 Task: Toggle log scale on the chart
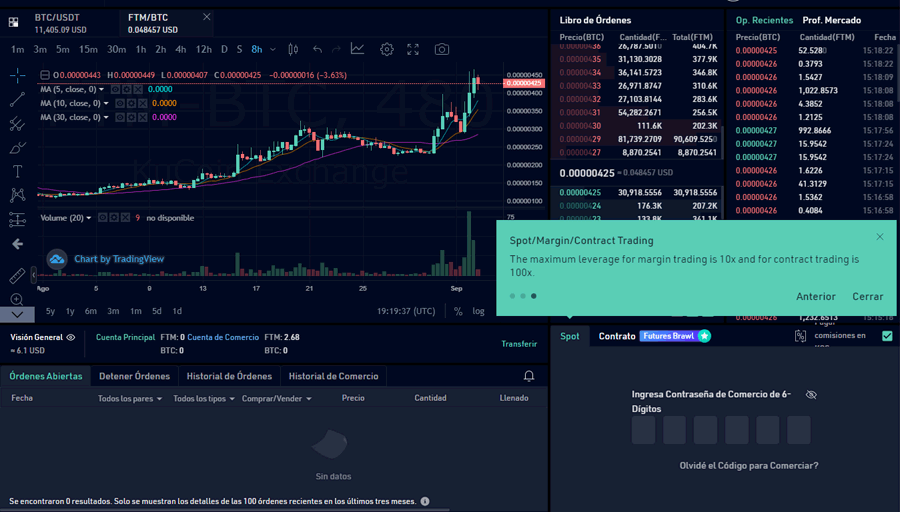click(x=478, y=311)
